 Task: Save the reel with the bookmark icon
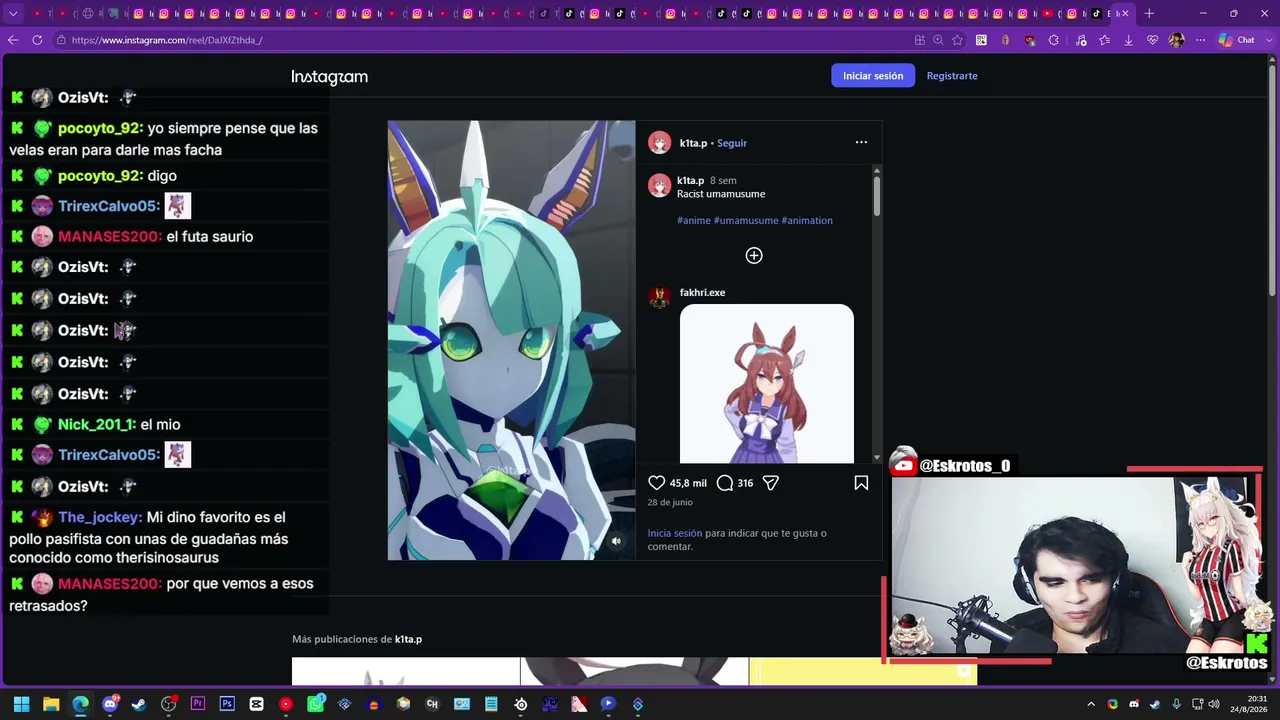[x=861, y=483]
